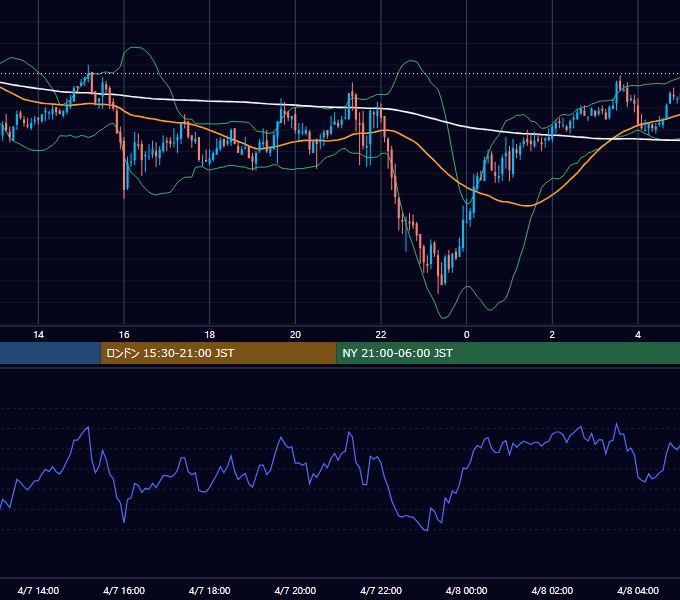
Task: Click the '18' hour label on price chart axis
Action: click(209, 335)
